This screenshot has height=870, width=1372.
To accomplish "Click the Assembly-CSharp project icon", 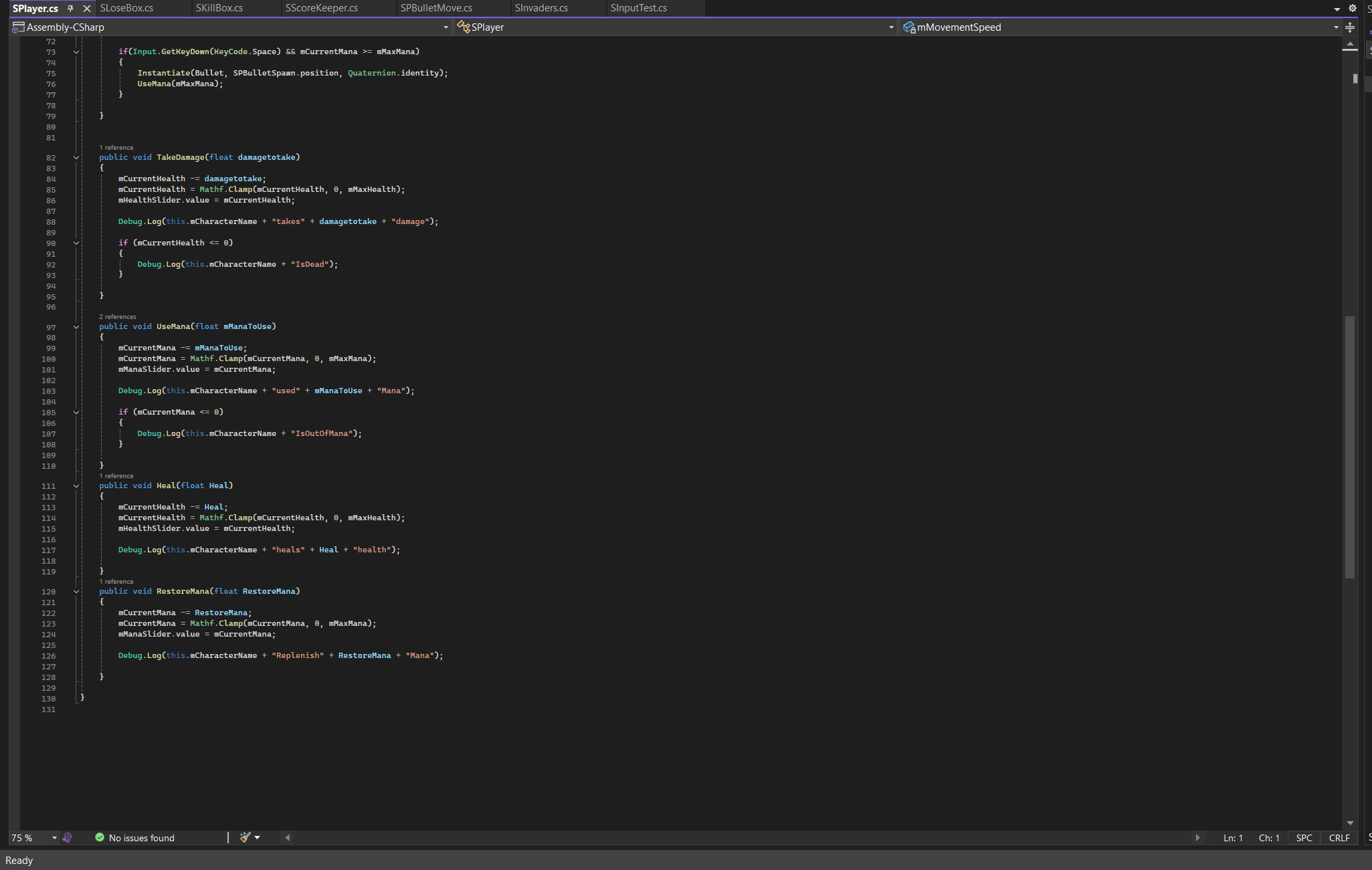I will pyautogui.click(x=19, y=27).
